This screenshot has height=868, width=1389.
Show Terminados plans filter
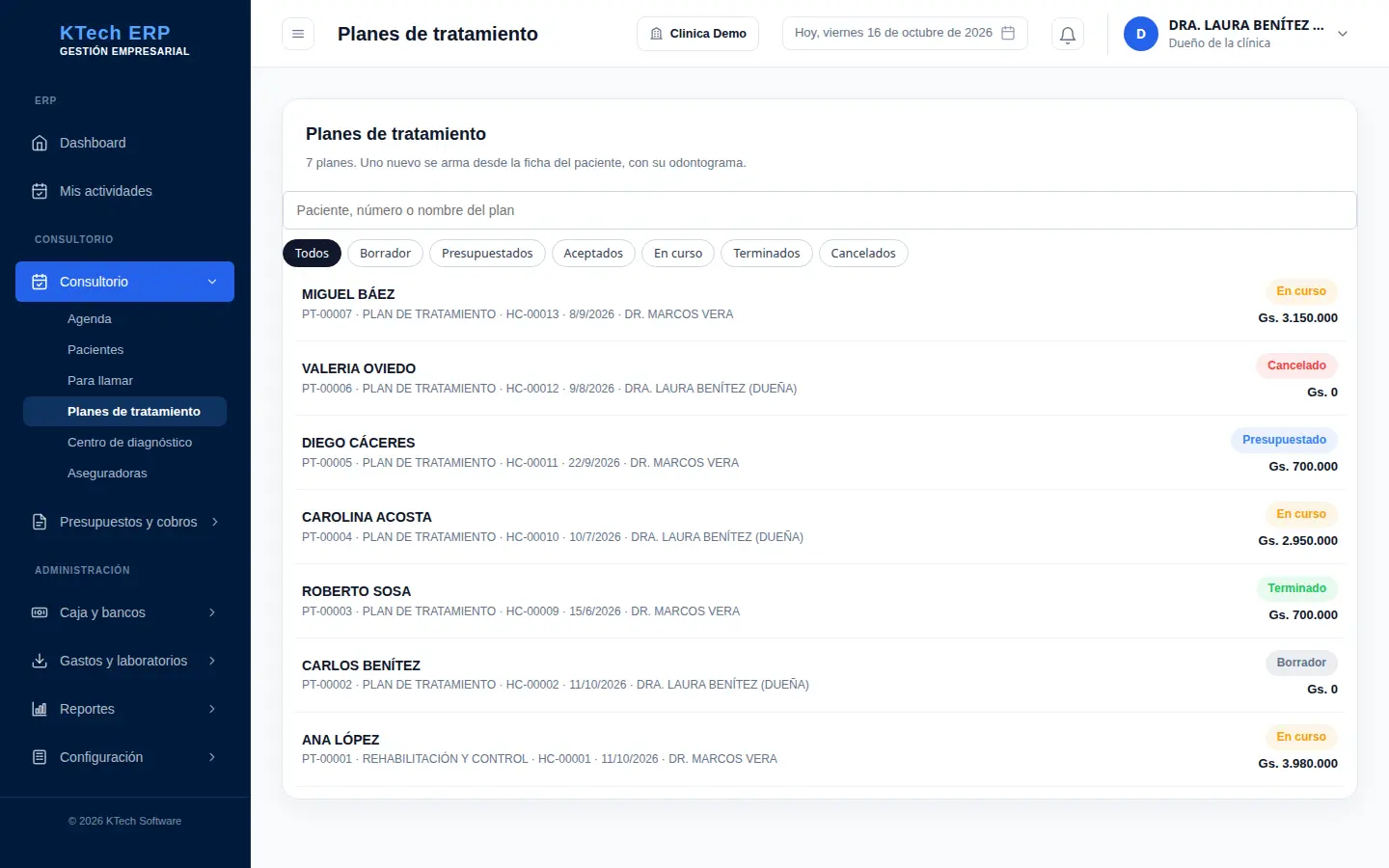[x=767, y=253]
